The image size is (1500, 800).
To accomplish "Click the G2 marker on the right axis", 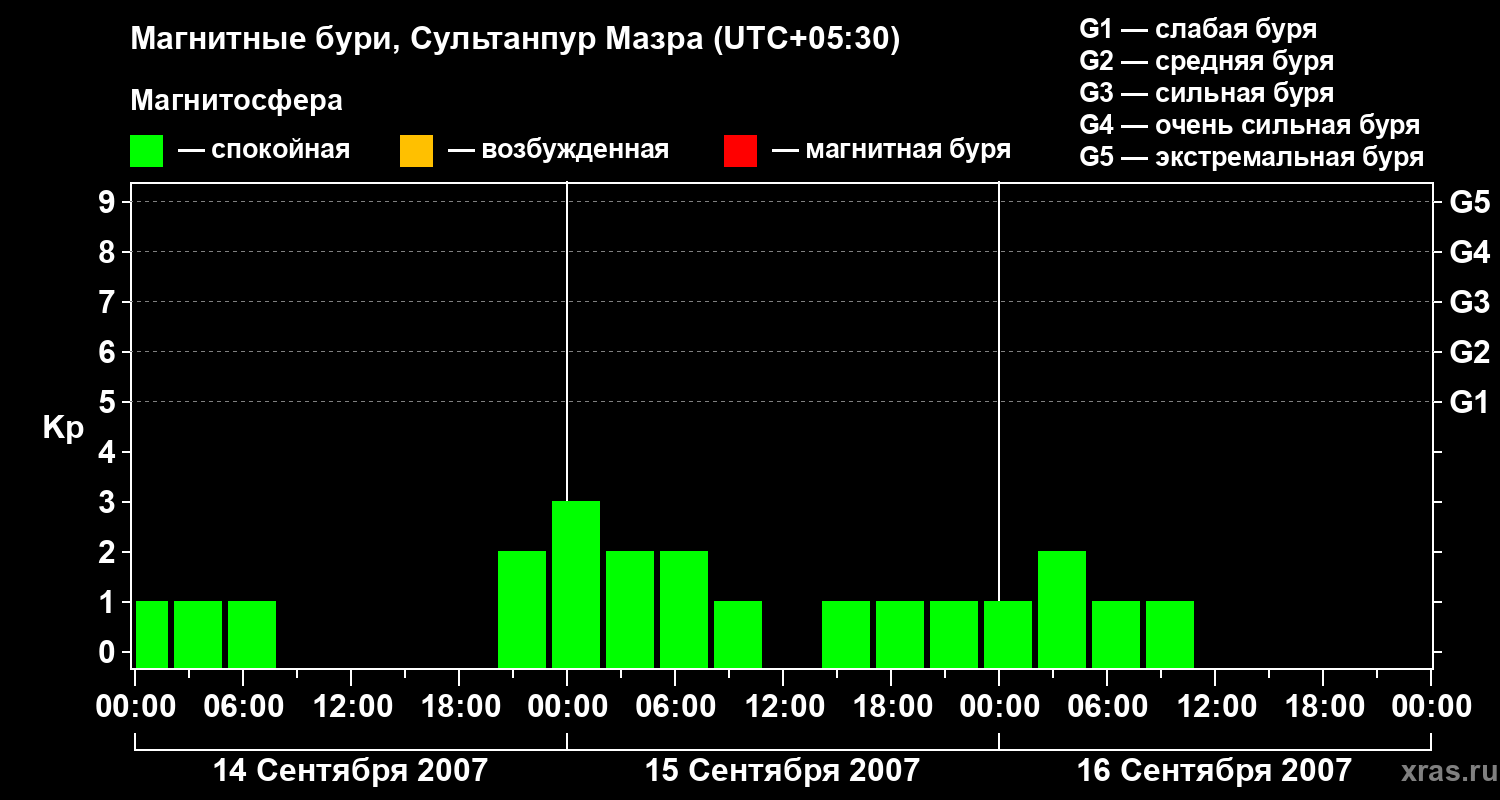I will (1470, 353).
